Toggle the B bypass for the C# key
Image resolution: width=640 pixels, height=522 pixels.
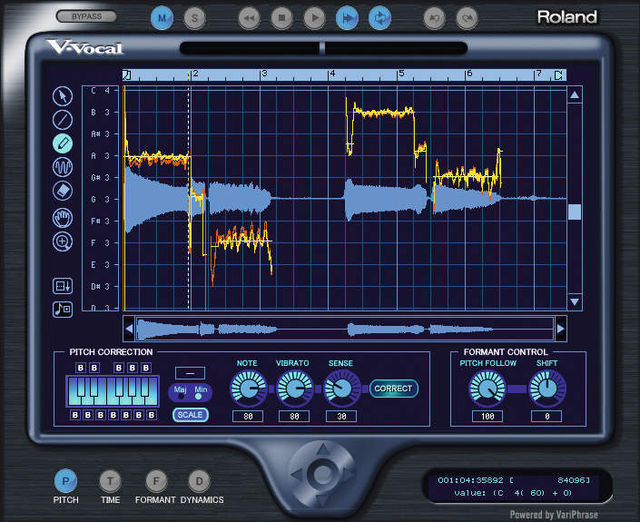[x=80, y=368]
